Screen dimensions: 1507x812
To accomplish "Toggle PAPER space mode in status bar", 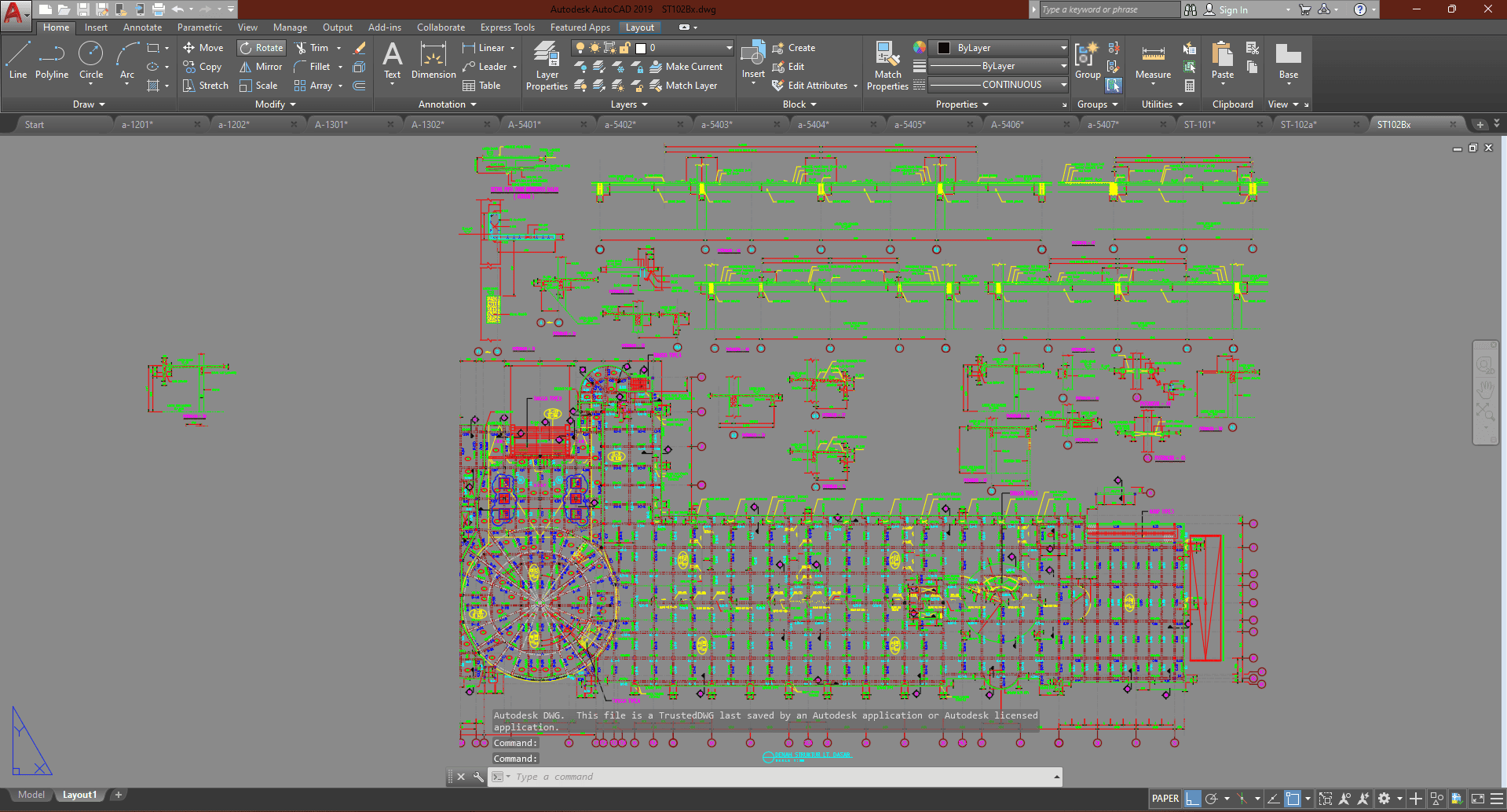I will click(x=1165, y=799).
